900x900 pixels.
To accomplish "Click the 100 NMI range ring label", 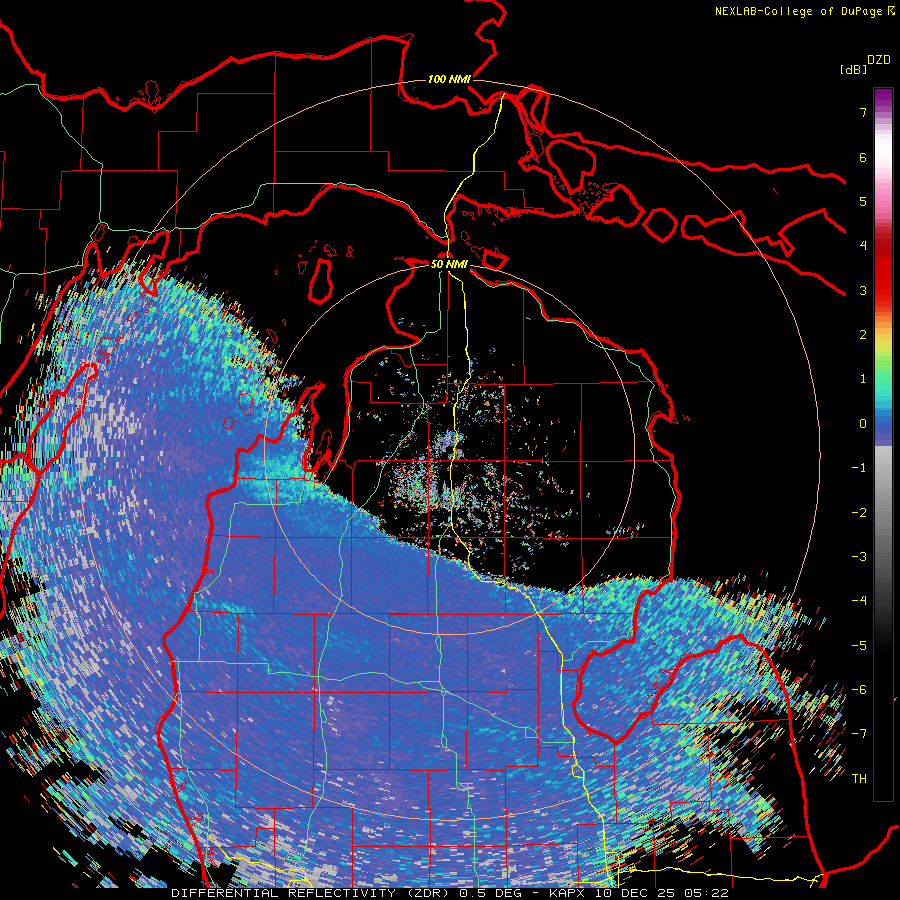I will [x=449, y=79].
